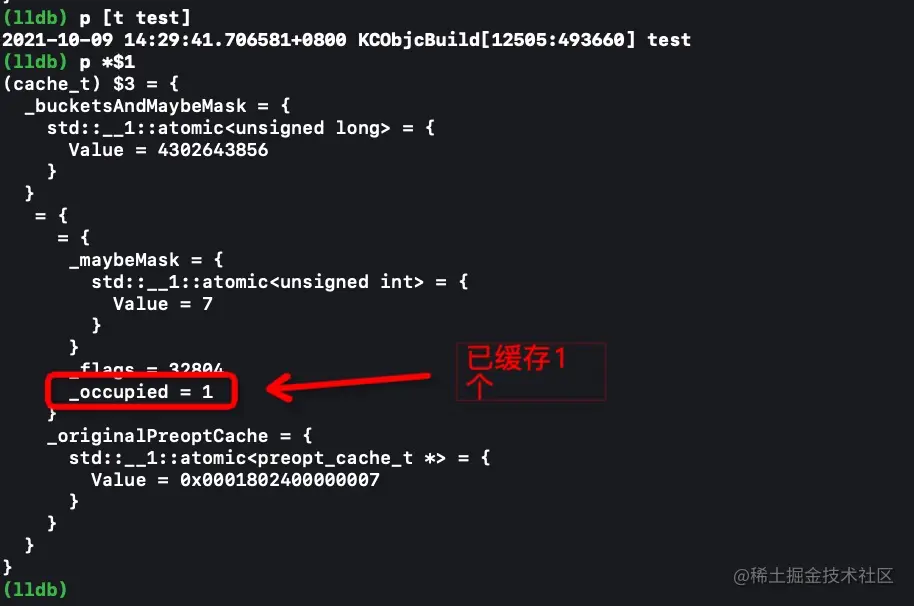Image resolution: width=914 pixels, height=606 pixels.
Task: Click the red Chinese annotation text box
Action: tap(531, 372)
